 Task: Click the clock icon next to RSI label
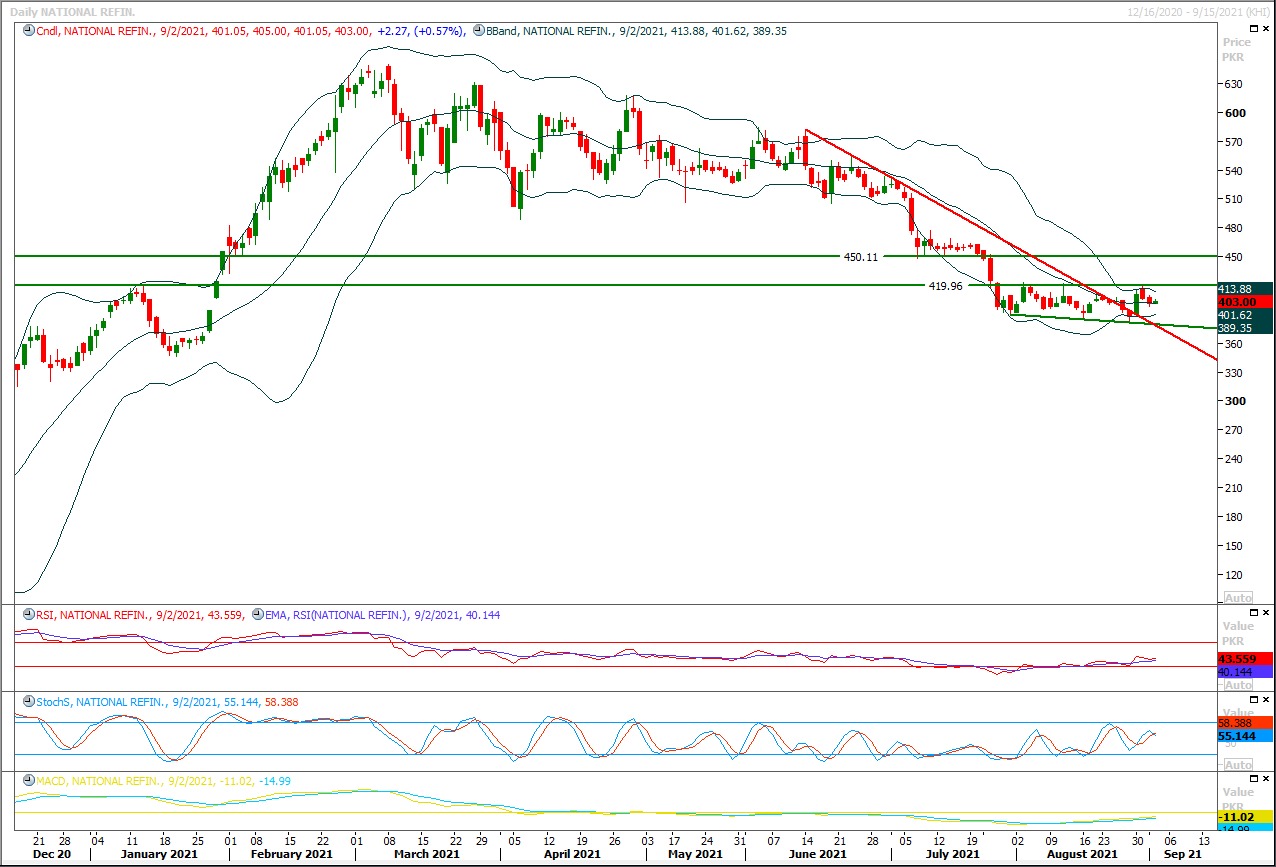(27, 615)
